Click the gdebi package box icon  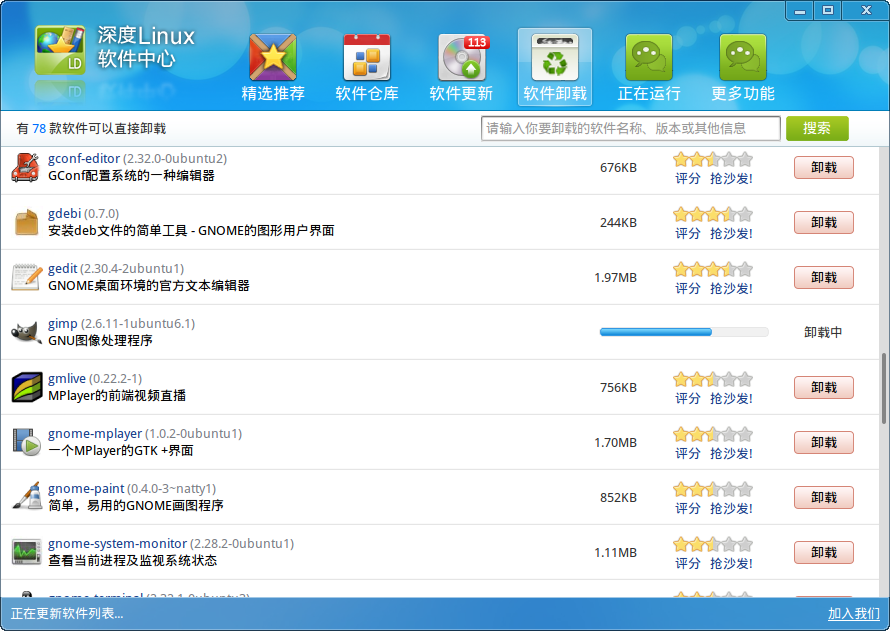pyautogui.click(x=26, y=222)
